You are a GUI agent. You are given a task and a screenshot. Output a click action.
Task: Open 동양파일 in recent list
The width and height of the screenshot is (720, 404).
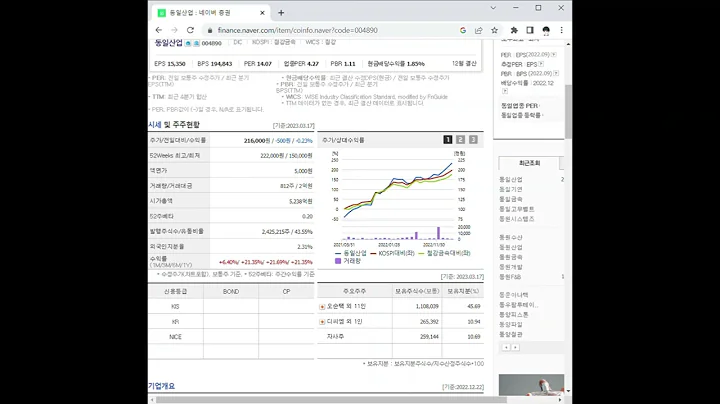tap(511, 324)
